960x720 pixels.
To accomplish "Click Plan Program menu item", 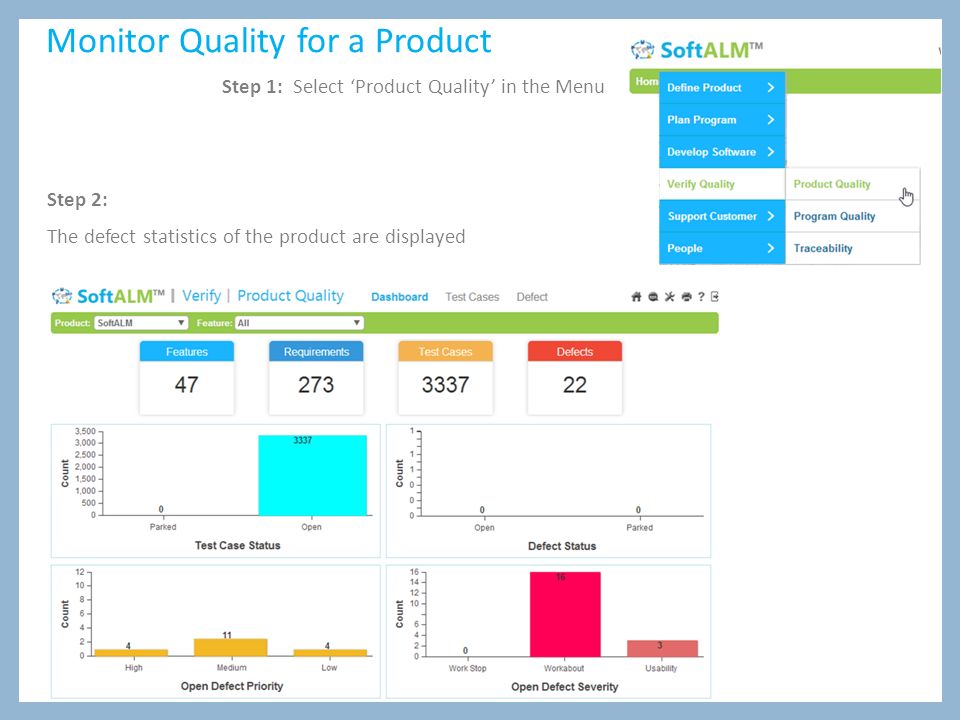I will [x=722, y=120].
